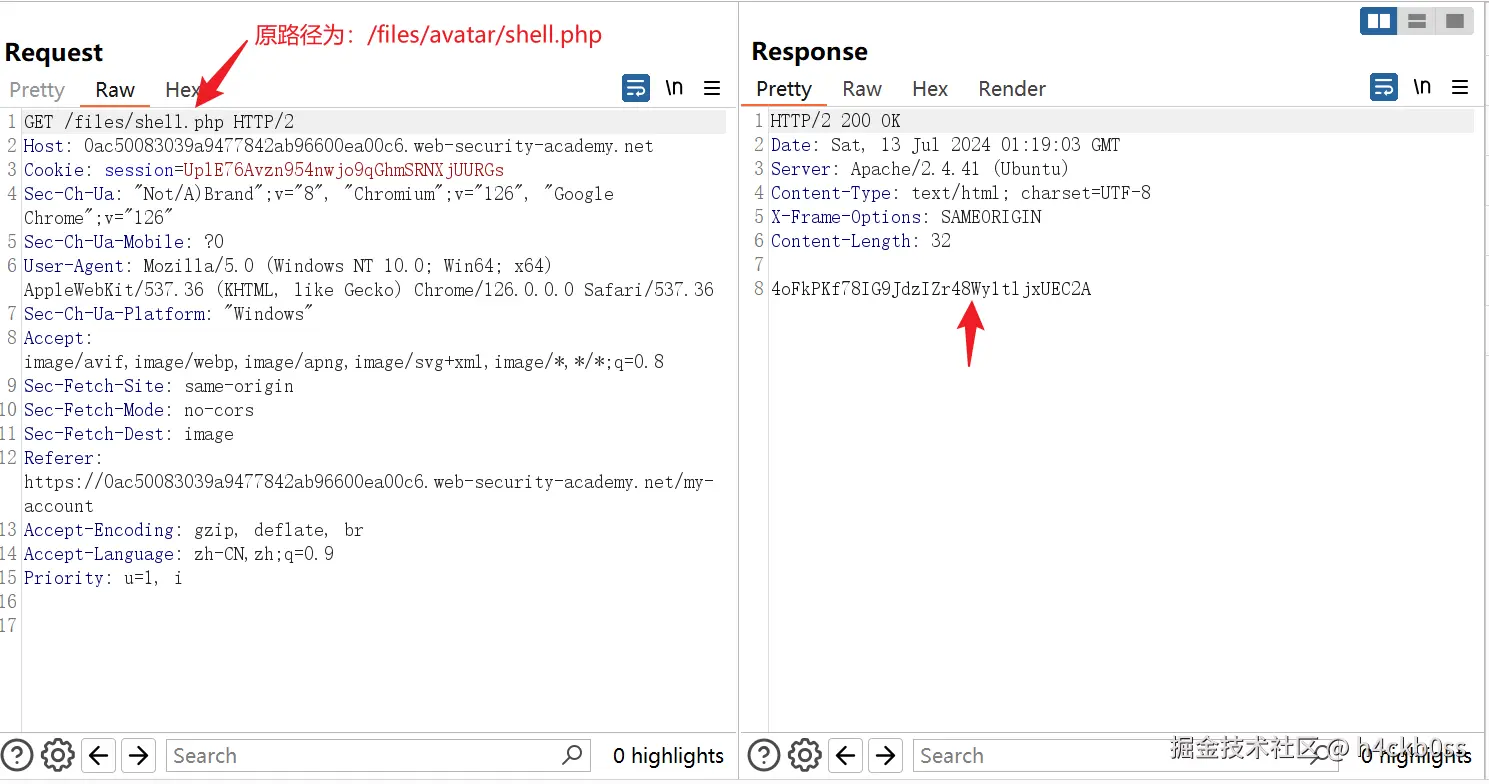Click the Priority: u=1, i line
The width and height of the screenshot is (1489, 784).
[103, 578]
